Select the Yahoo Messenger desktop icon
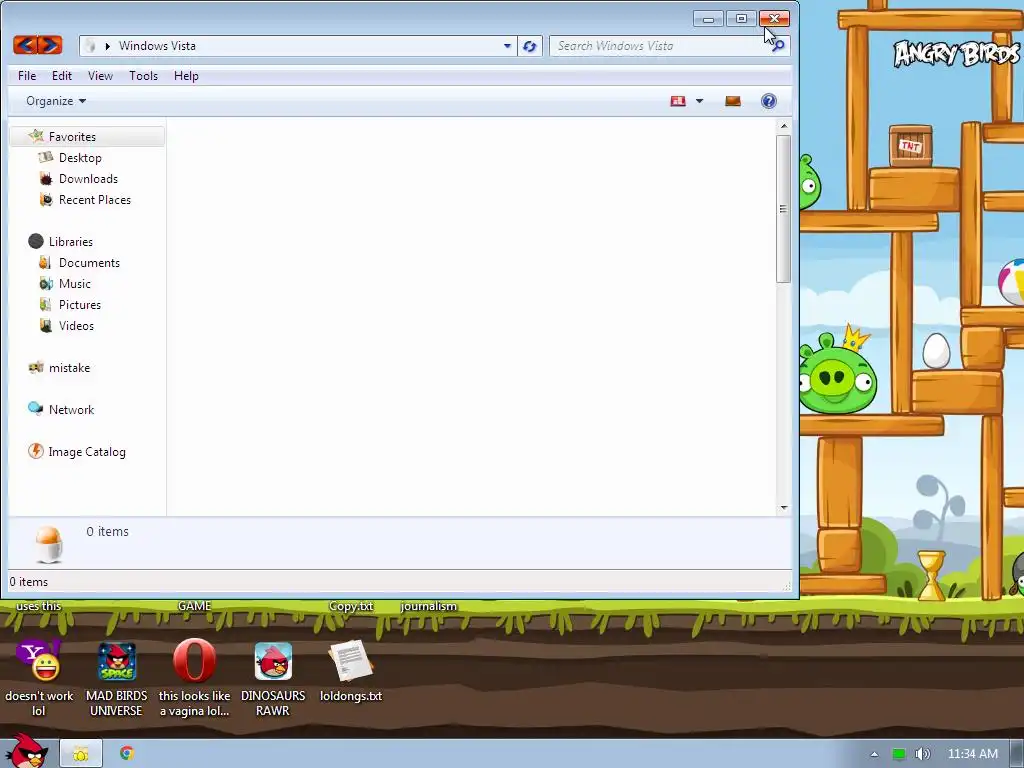Viewport: 1024px width, 768px height. 39,661
